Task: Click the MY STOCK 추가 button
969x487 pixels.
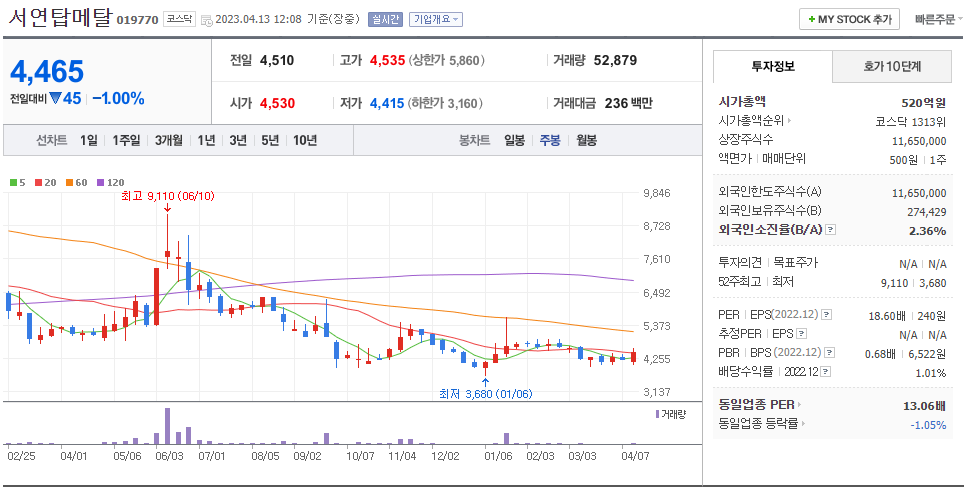Action: coord(849,20)
